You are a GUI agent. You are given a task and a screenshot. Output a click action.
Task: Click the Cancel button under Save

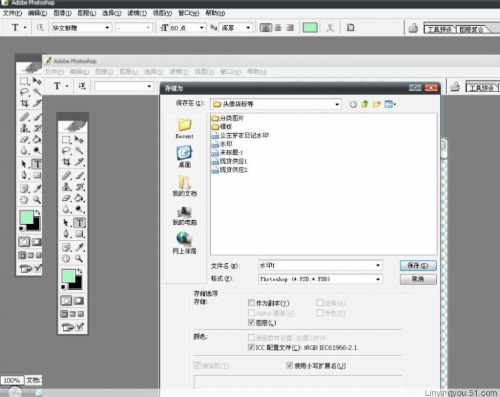click(418, 279)
